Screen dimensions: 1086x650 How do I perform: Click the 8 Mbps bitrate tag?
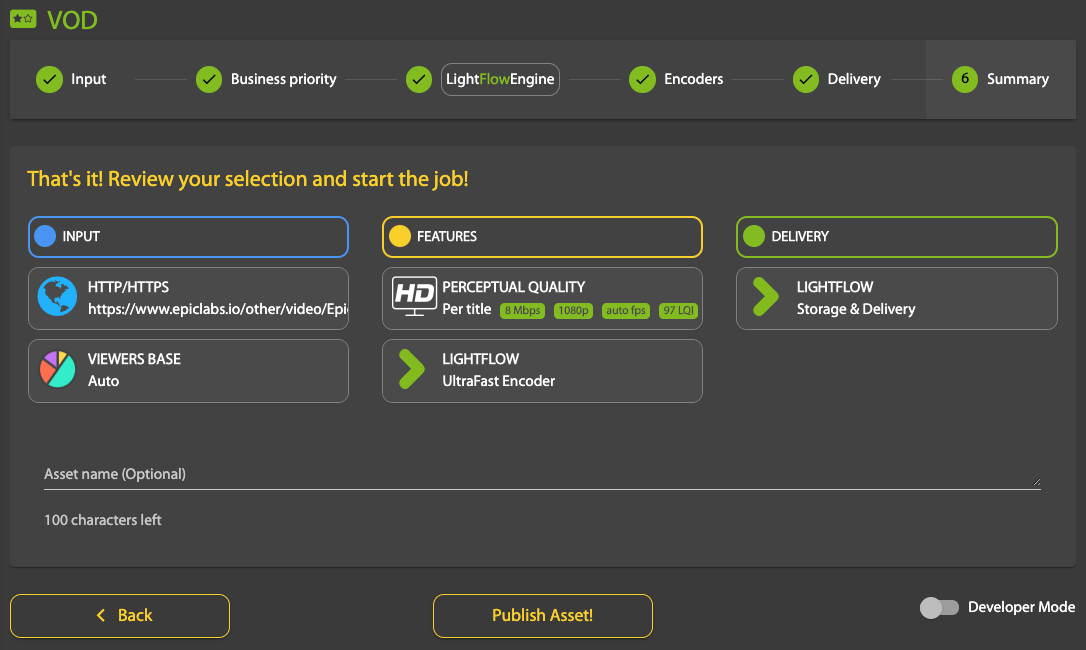522,310
